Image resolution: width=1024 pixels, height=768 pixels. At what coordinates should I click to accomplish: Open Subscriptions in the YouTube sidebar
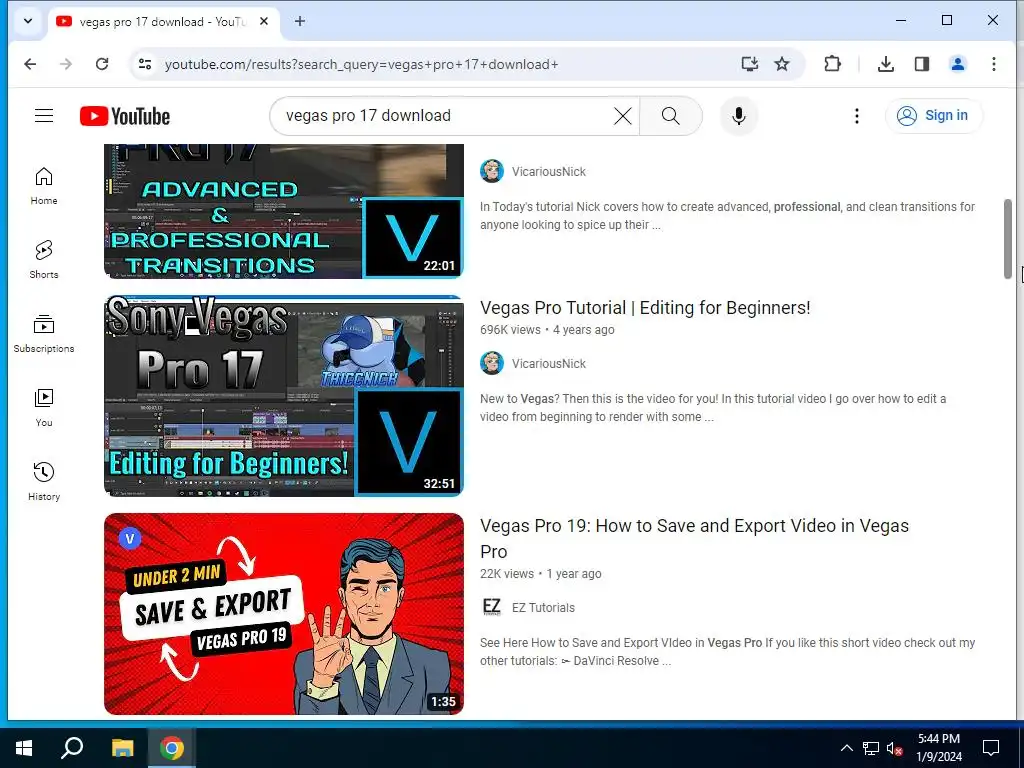click(44, 334)
